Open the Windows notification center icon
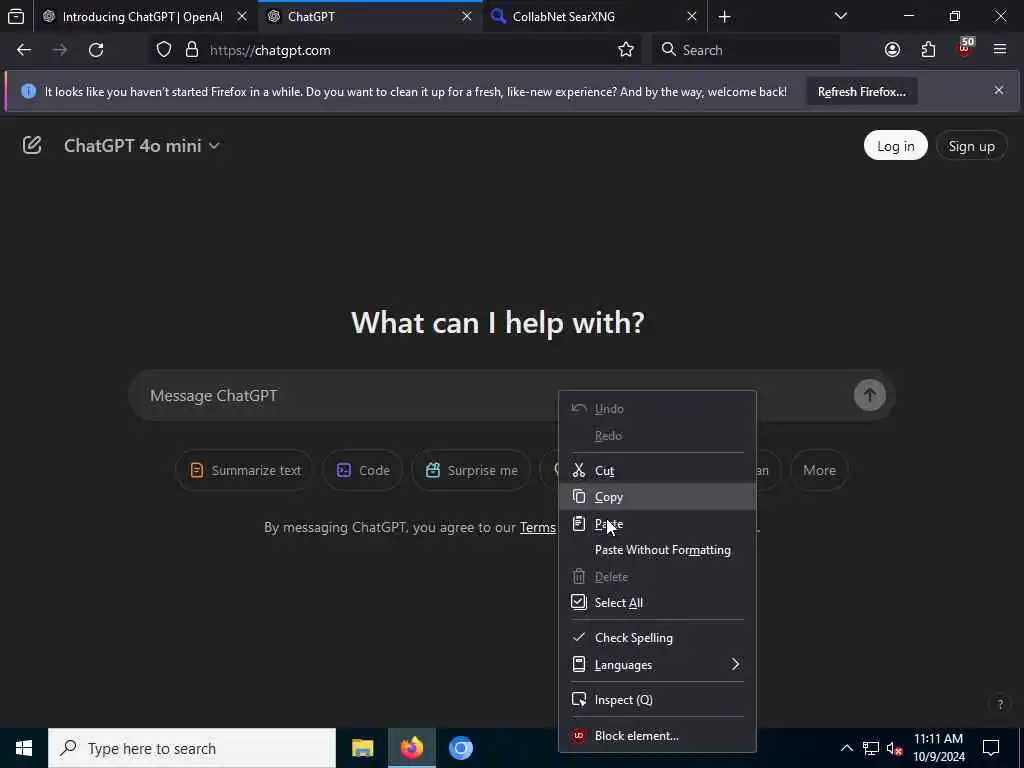The width and height of the screenshot is (1024, 768). tap(991, 748)
